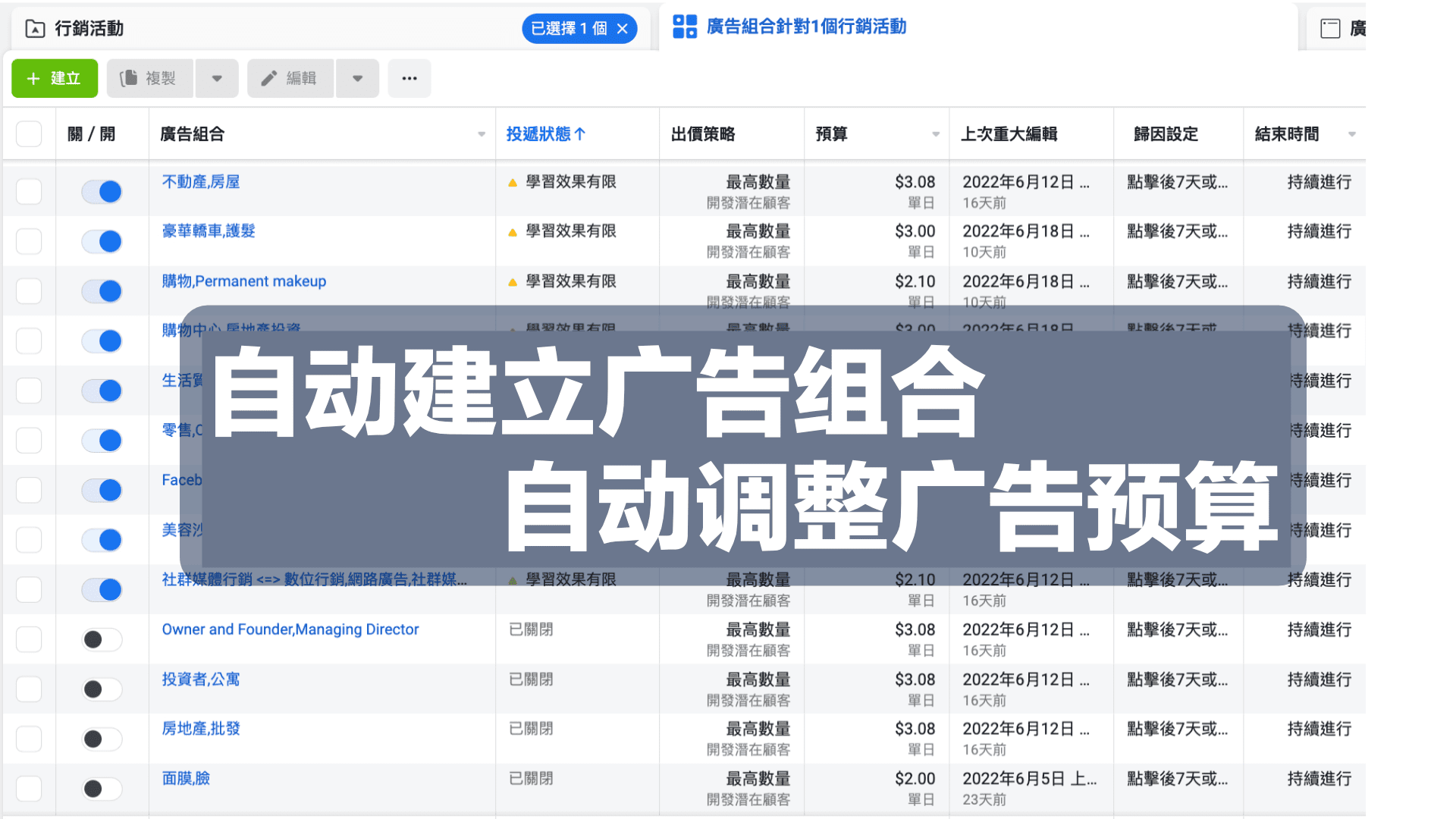The width and height of the screenshot is (1456, 819).
Task: Select checkbox for 面膜,臉 row
Action: click(29, 789)
